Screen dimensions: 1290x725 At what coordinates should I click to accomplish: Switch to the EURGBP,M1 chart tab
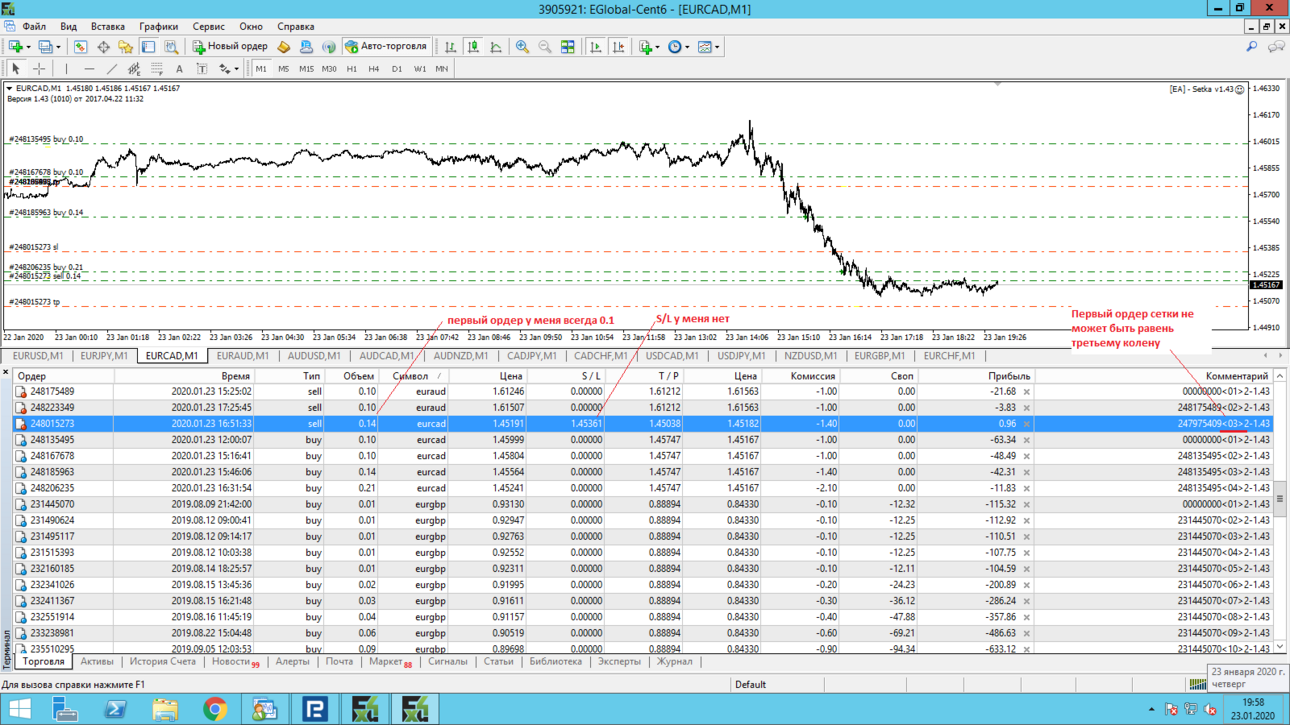click(879, 356)
